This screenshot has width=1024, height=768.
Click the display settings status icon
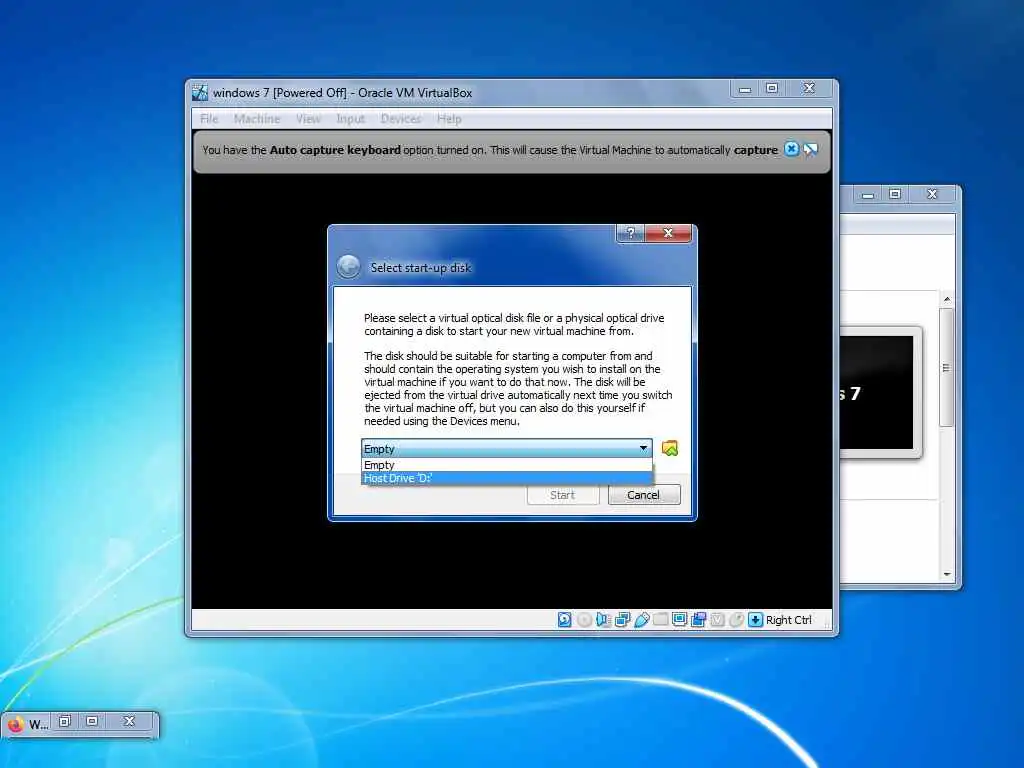679,619
